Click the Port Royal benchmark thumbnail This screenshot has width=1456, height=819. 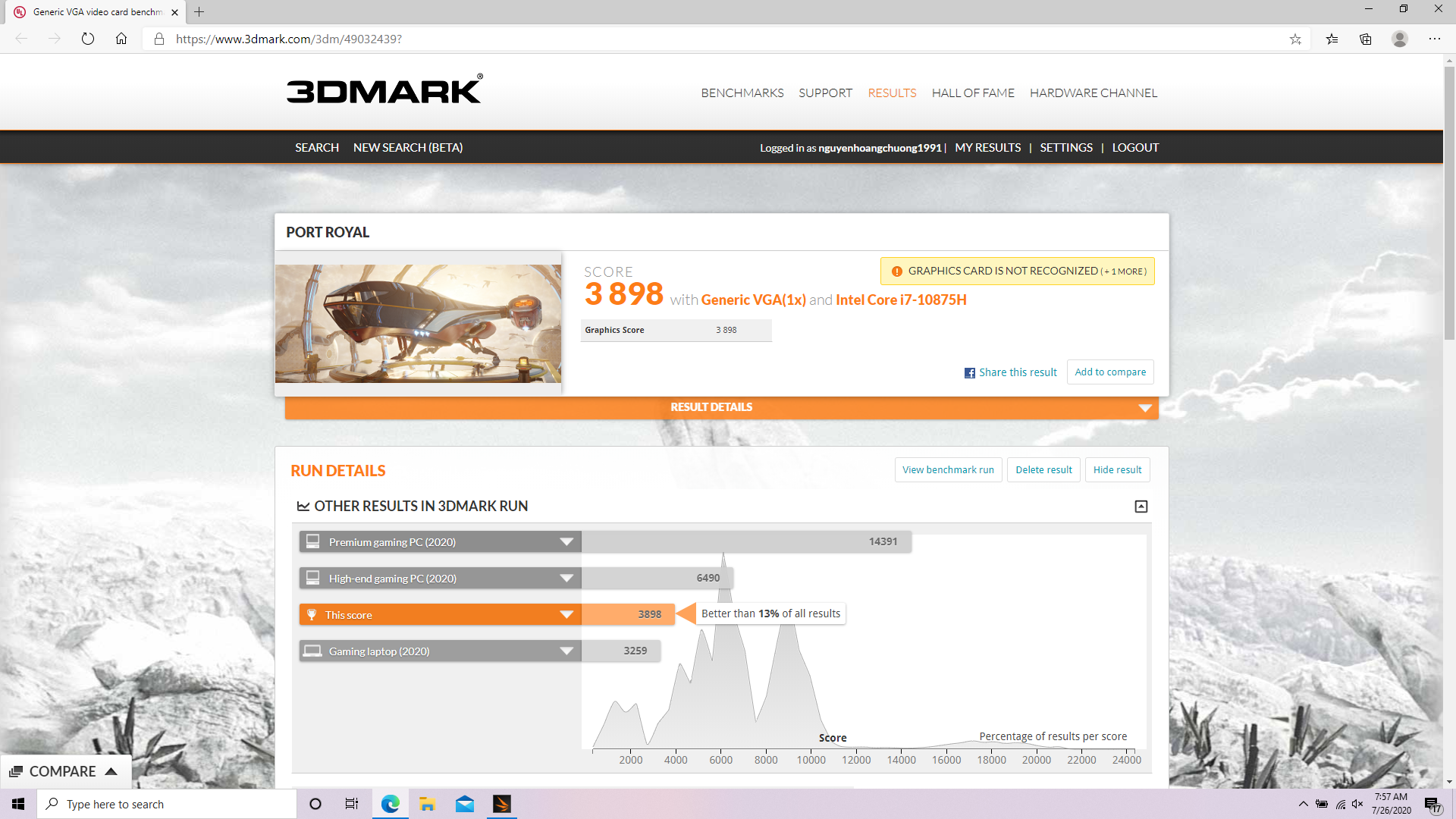418,323
